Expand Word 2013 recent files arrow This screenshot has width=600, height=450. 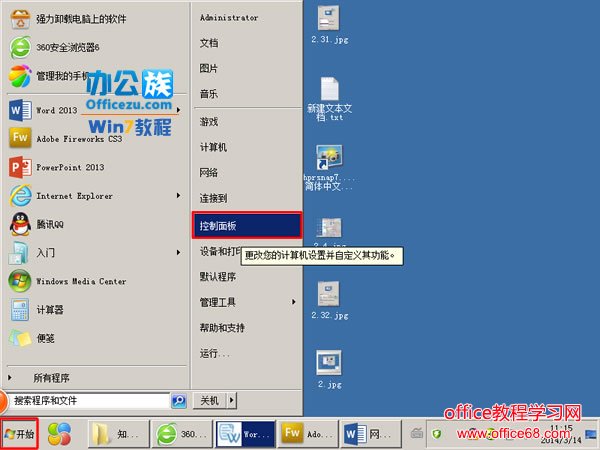point(178,110)
